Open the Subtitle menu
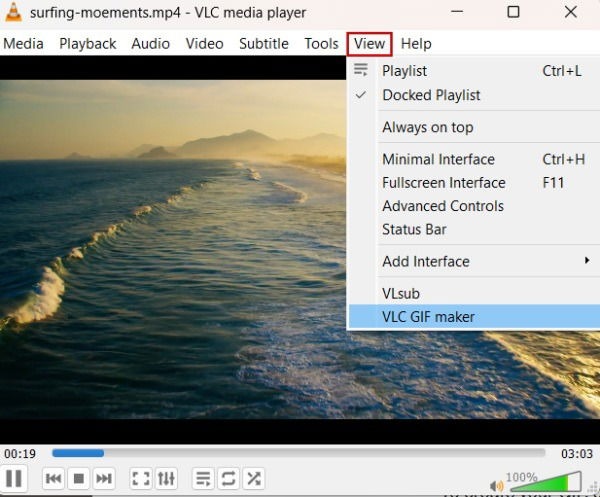 pyautogui.click(x=264, y=44)
